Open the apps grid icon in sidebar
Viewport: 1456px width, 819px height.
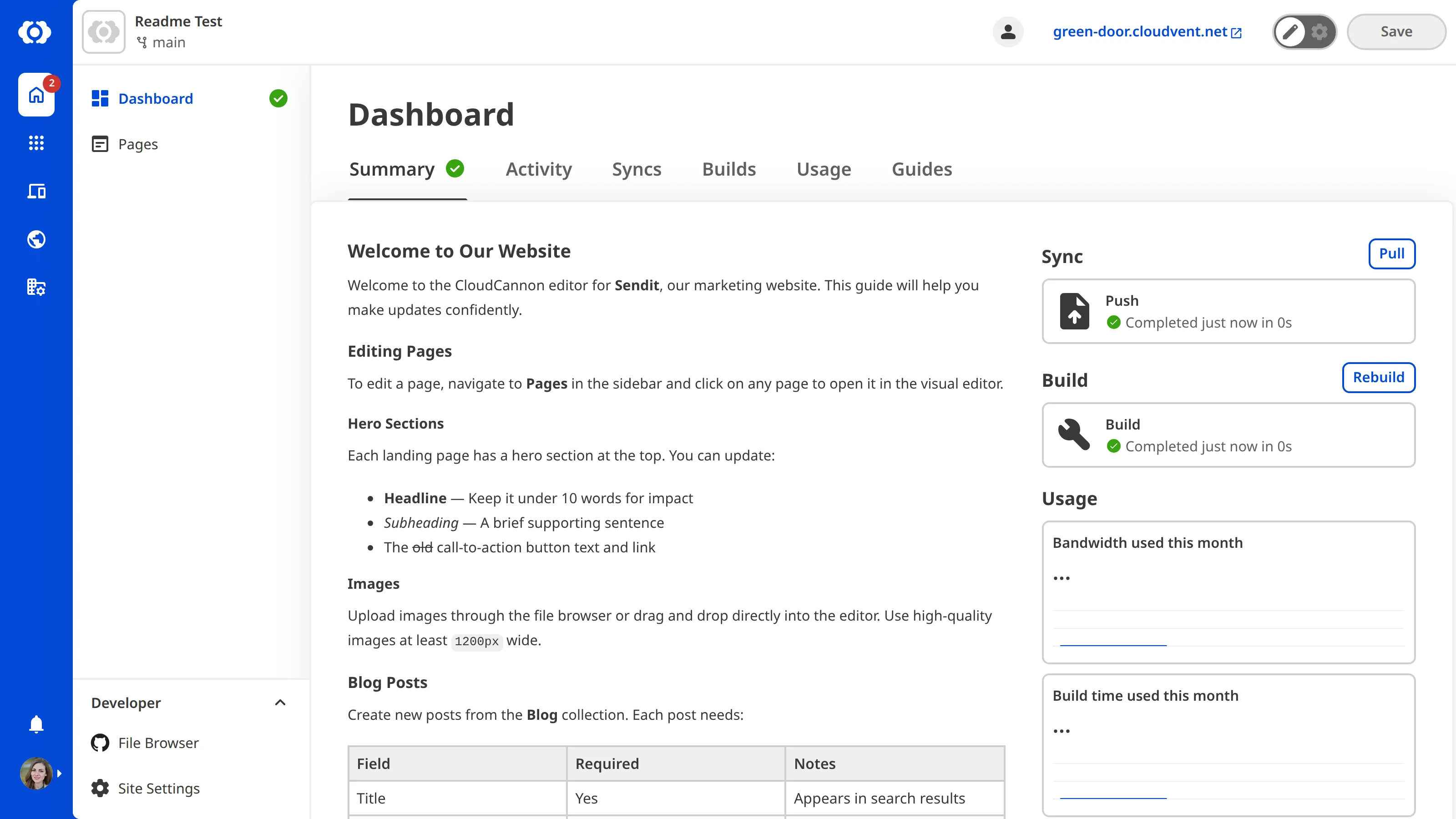[x=36, y=143]
